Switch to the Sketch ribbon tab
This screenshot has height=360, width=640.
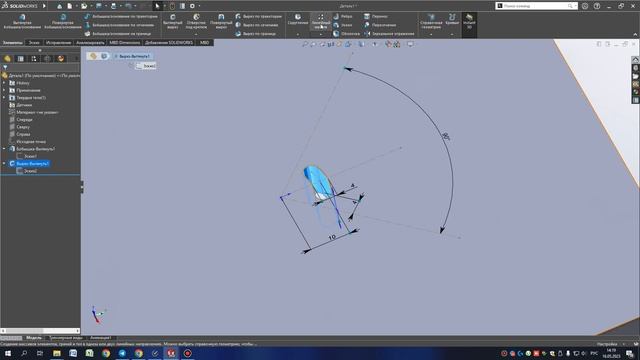[34, 42]
